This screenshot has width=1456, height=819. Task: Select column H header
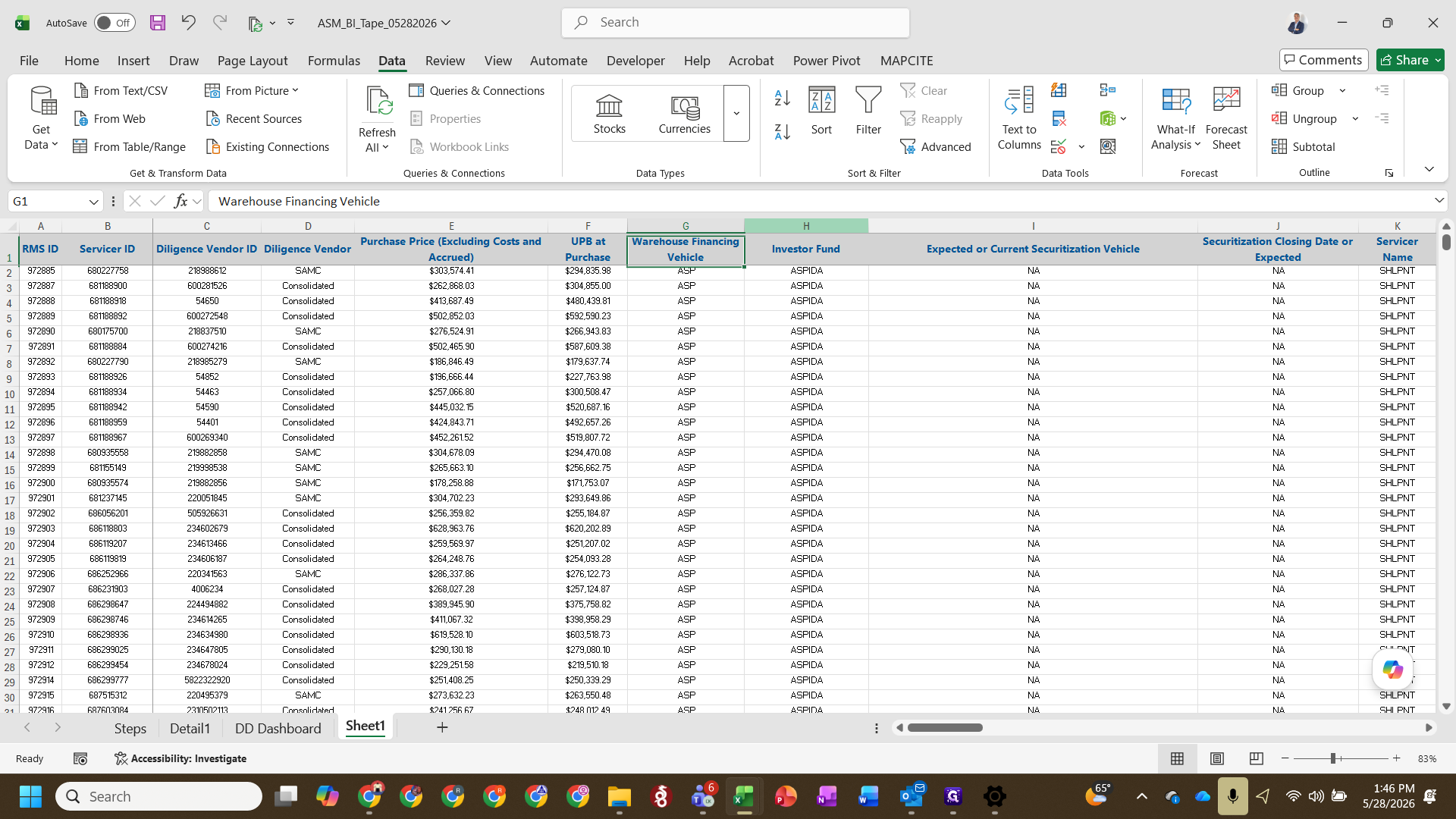(806, 226)
